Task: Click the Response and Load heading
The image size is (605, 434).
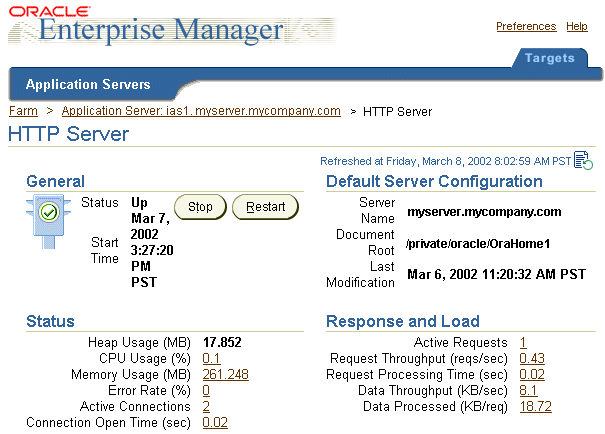Action: [403, 321]
